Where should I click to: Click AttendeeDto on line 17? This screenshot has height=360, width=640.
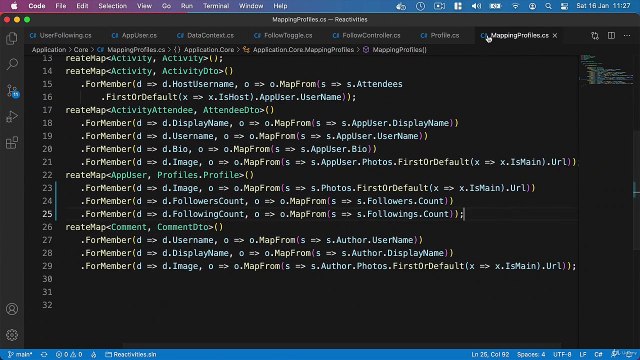click(x=231, y=110)
